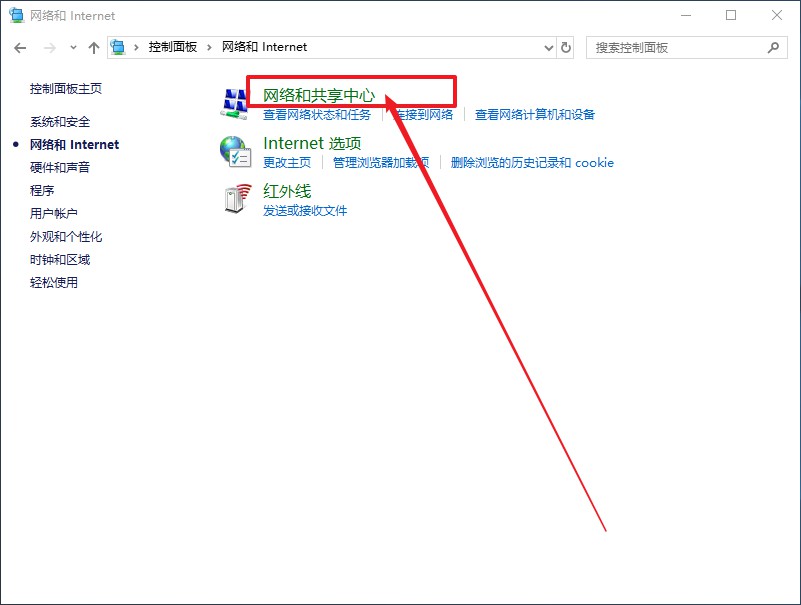Click the Control Panel icon in address bar
Viewport: 801px width, 605px height.
(x=117, y=47)
